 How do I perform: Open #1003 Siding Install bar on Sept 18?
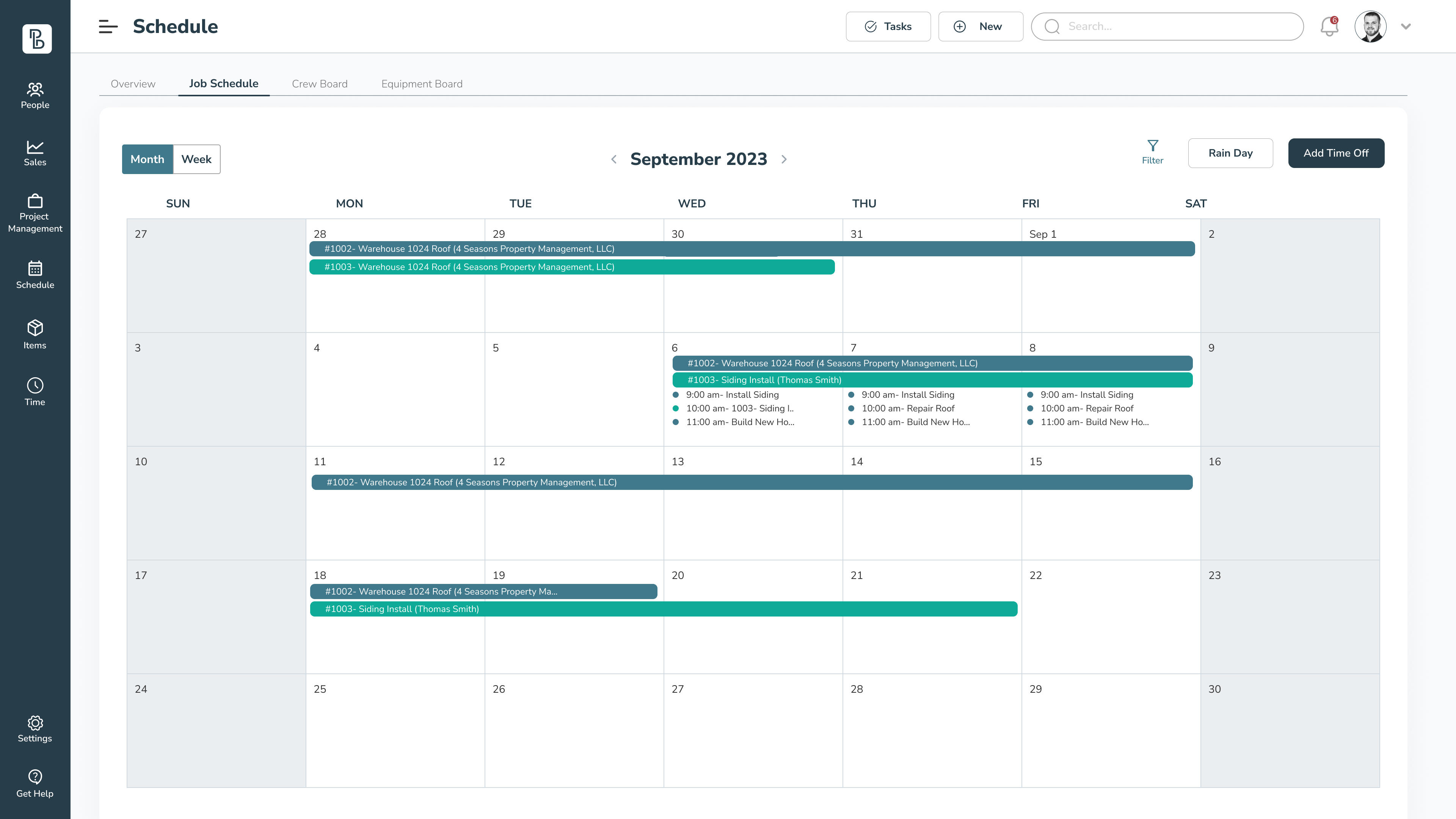[664, 609]
